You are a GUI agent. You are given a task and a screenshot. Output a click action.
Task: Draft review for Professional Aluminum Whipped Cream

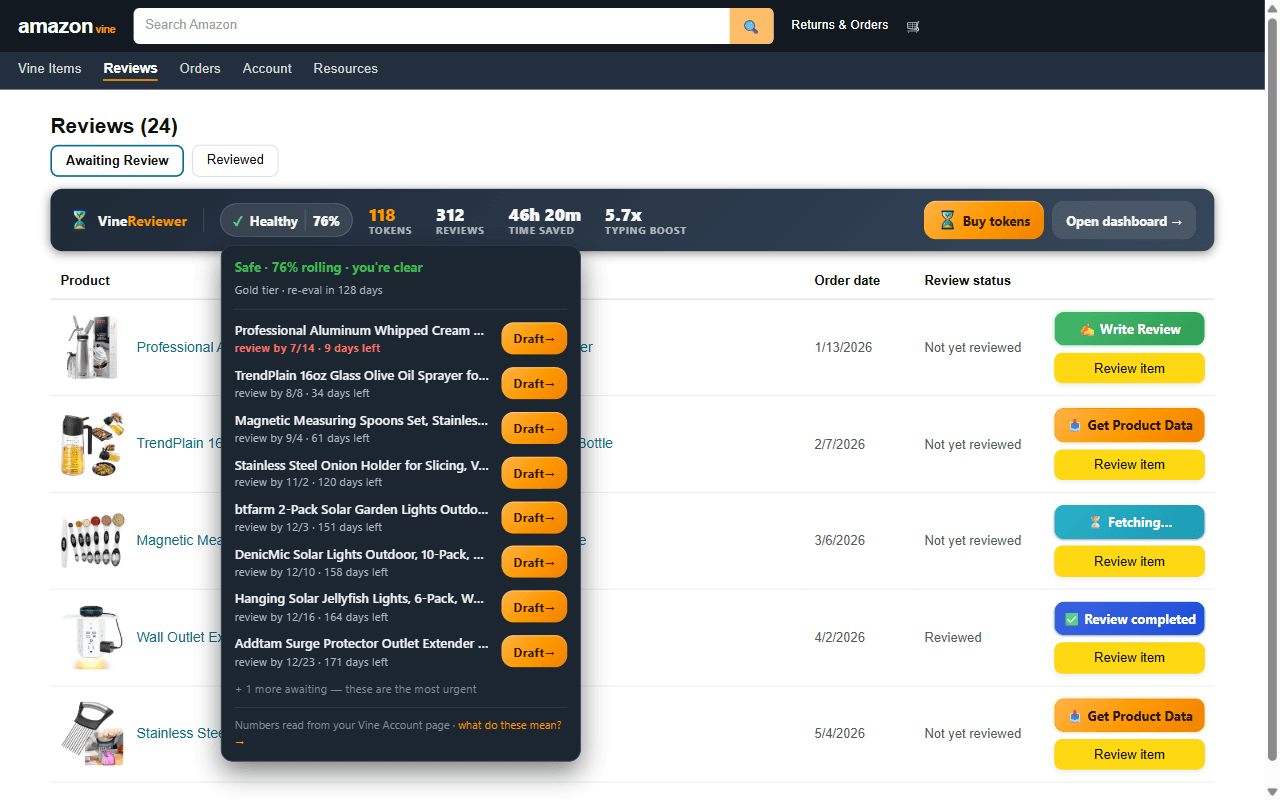534,339
